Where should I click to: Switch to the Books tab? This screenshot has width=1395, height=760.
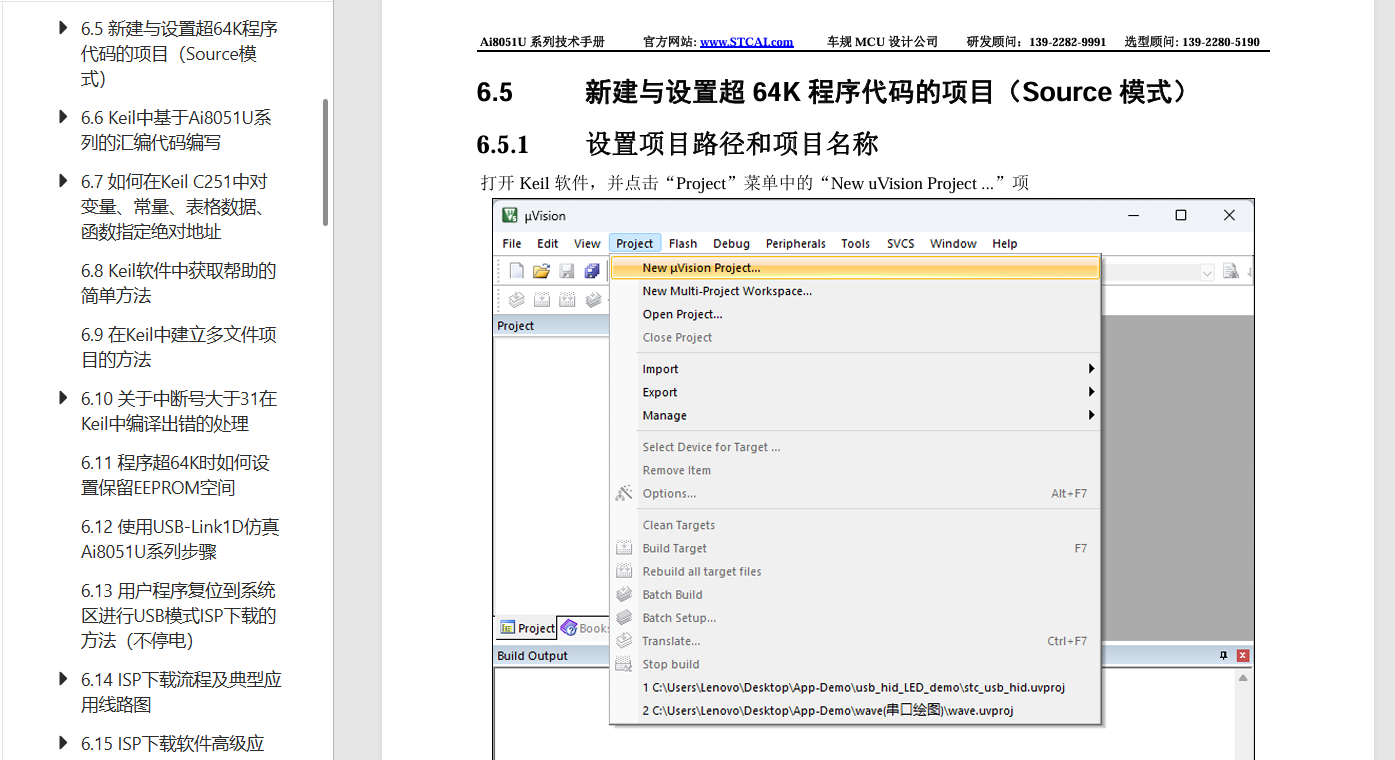[x=584, y=628]
